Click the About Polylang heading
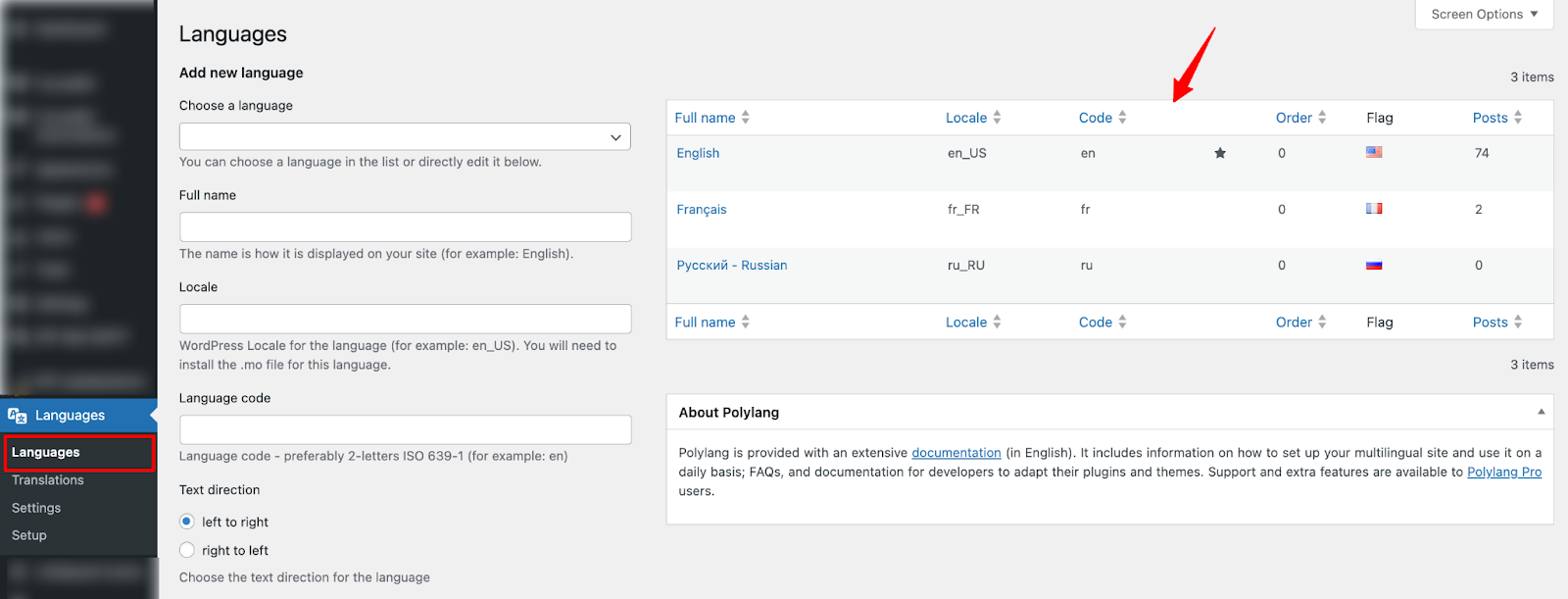Image resolution: width=1568 pixels, height=599 pixels. click(729, 413)
